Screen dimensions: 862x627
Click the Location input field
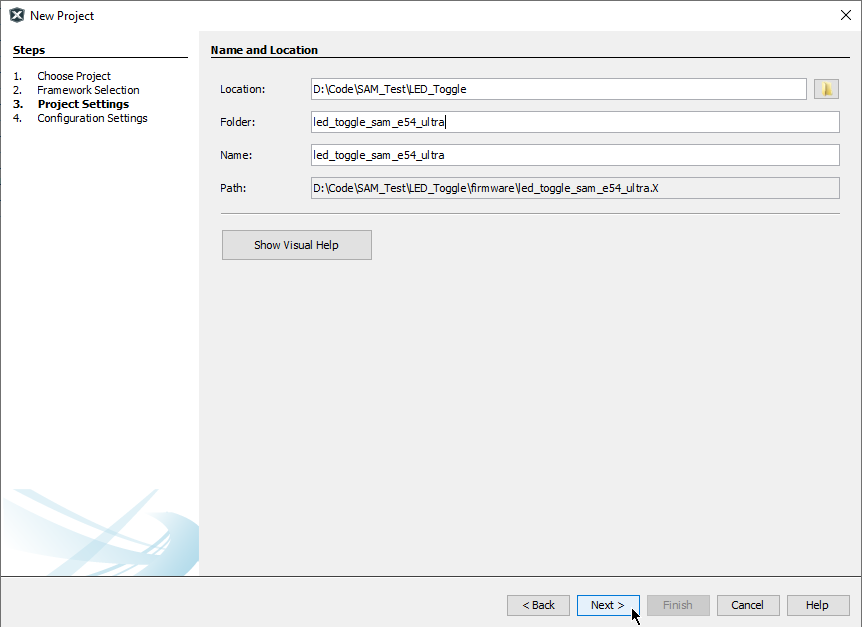tap(559, 89)
